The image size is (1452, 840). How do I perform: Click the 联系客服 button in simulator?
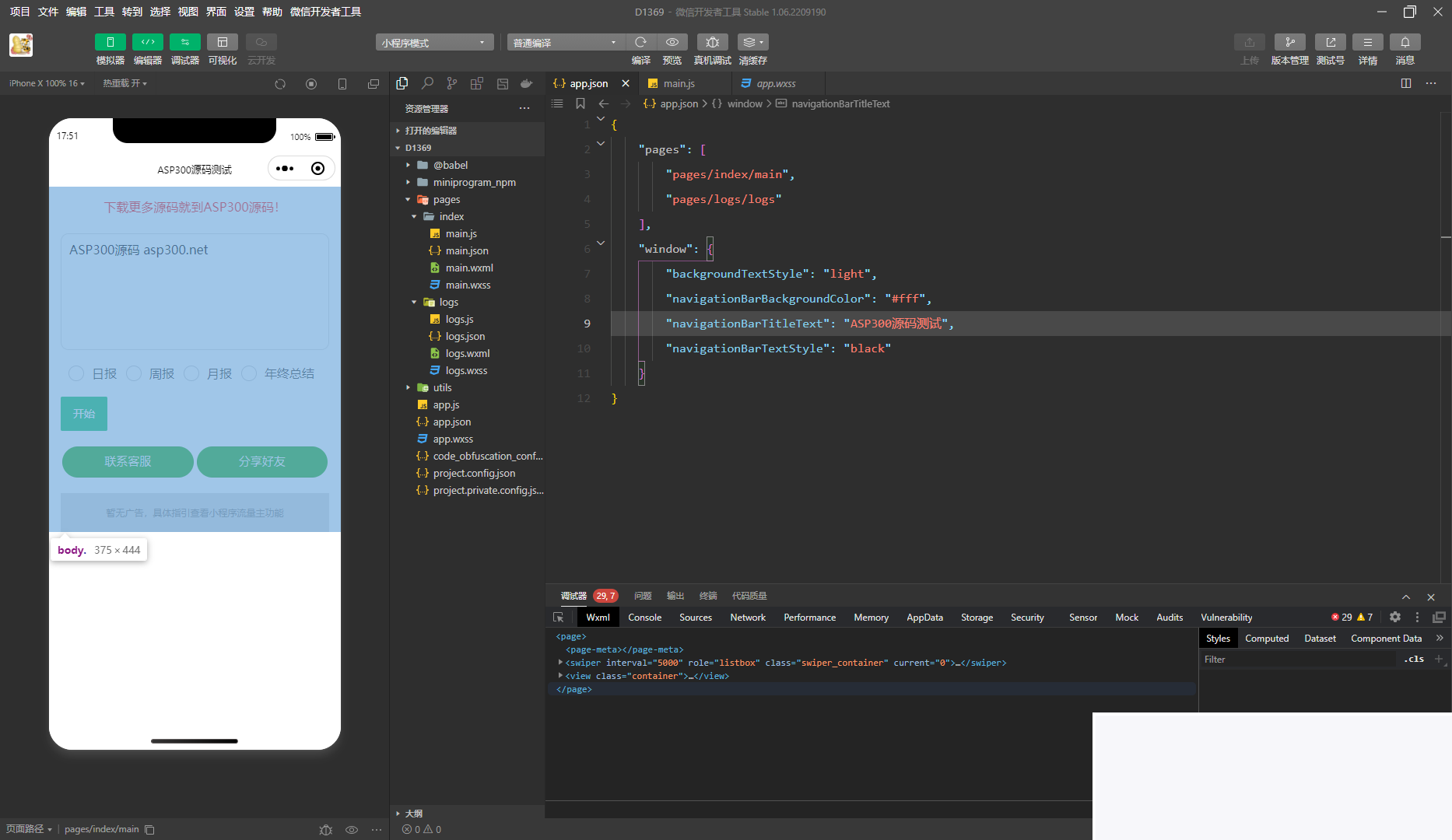click(128, 462)
